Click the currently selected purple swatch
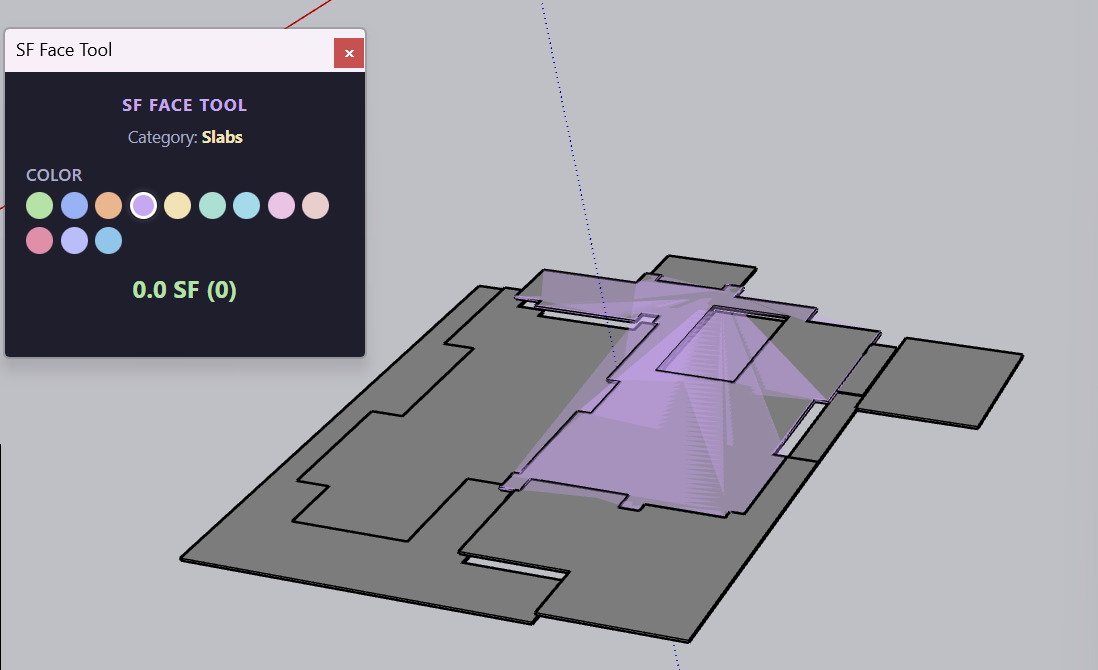The height and width of the screenshot is (670, 1098). point(143,205)
